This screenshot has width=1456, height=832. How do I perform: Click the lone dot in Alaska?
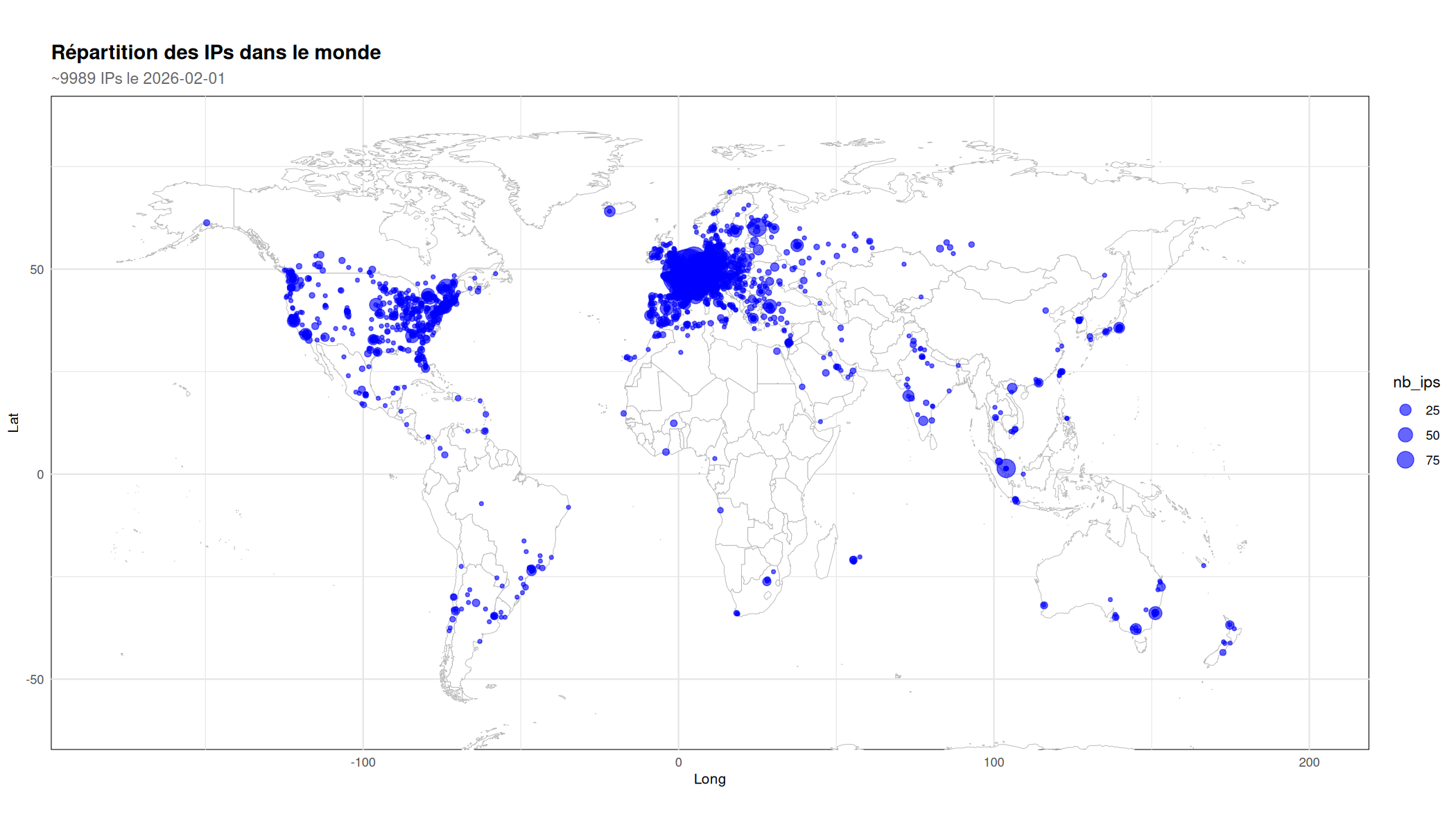tap(207, 223)
